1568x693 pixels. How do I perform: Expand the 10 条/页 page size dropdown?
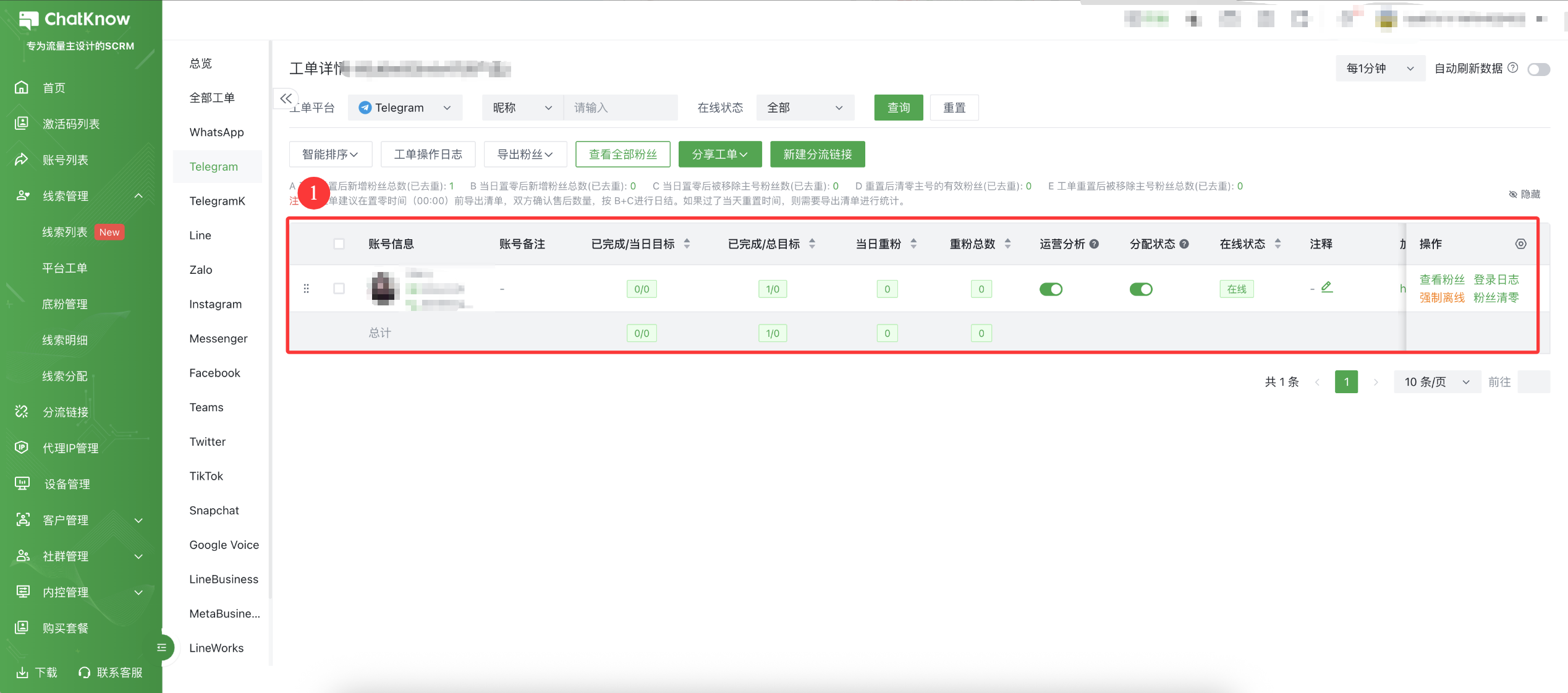click(x=1436, y=382)
